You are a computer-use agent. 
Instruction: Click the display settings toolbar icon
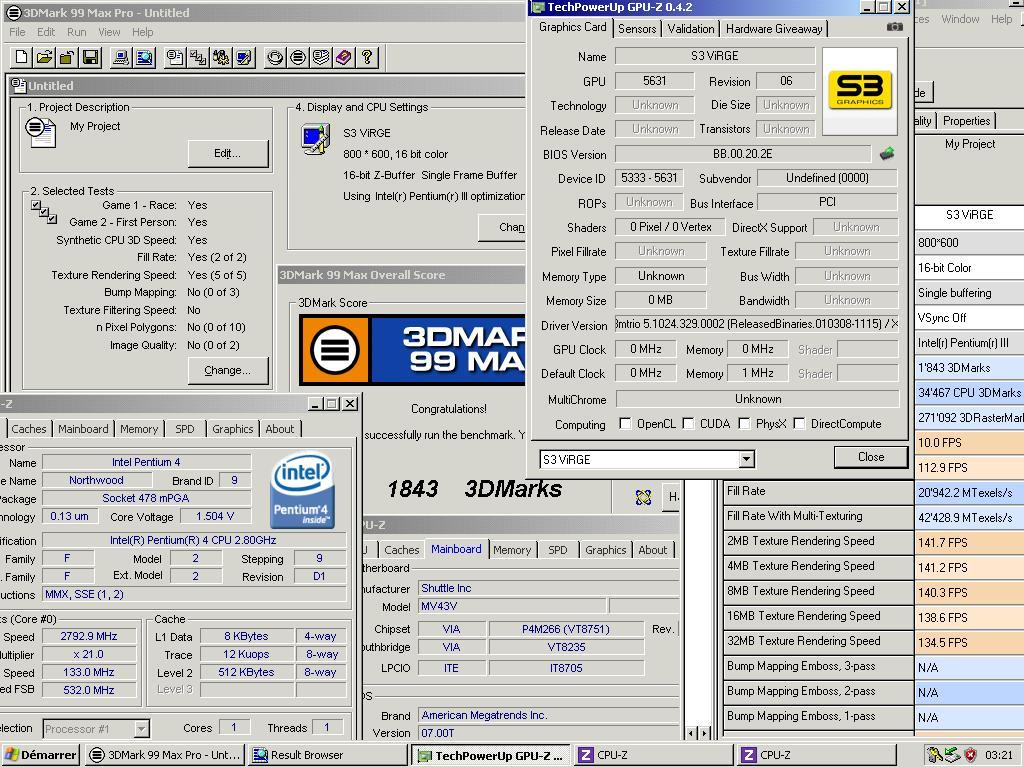[x=244, y=57]
